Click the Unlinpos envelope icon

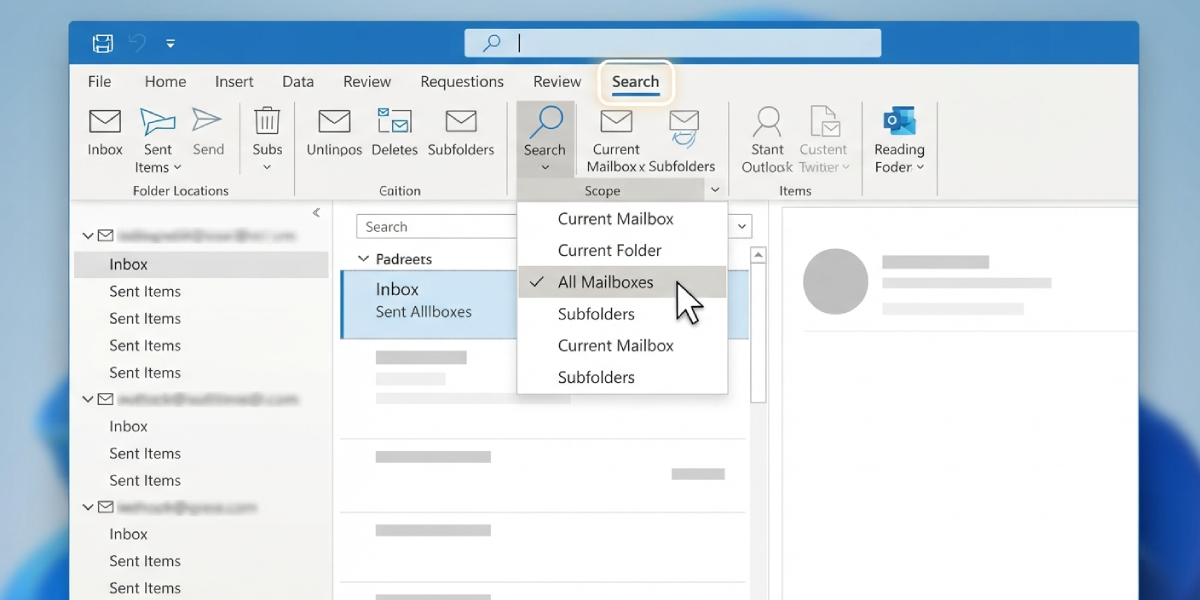coord(334,122)
